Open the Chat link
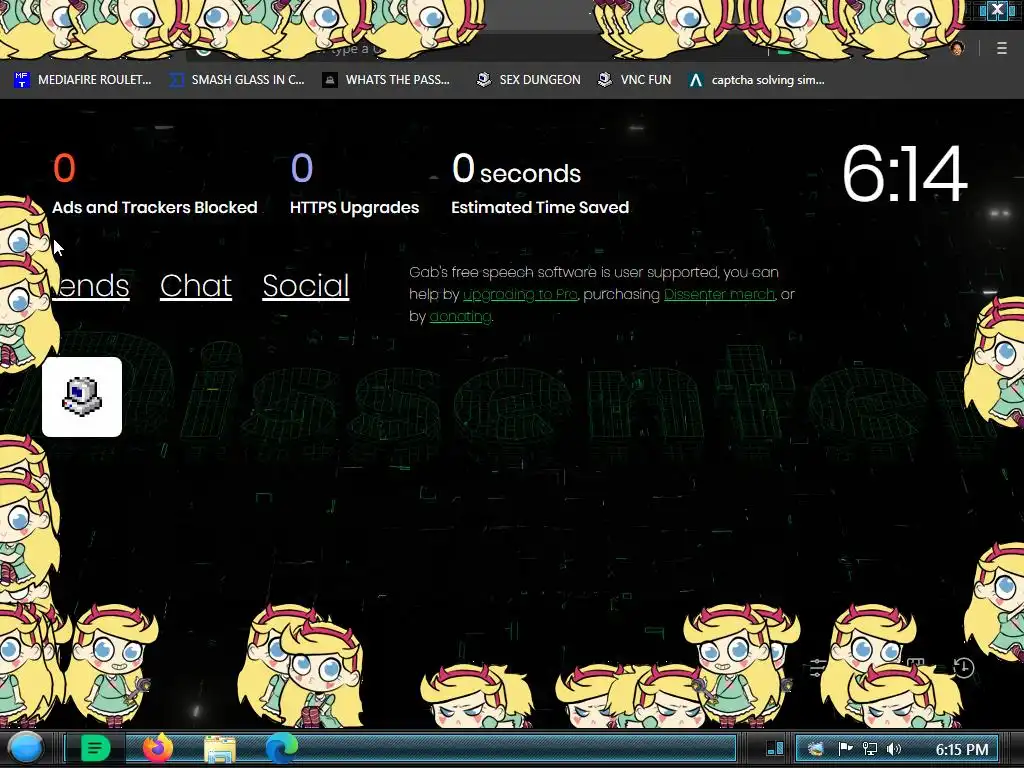 [196, 286]
